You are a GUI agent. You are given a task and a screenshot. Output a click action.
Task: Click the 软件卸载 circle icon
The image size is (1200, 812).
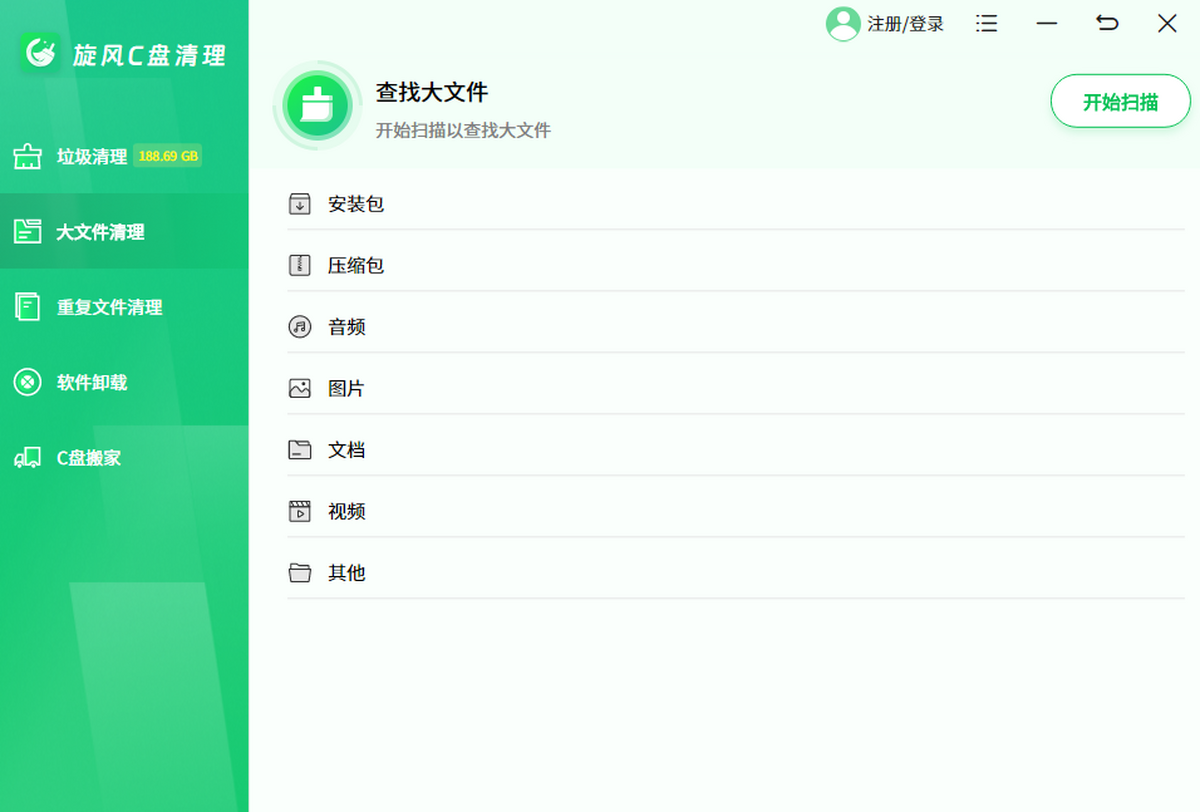[x=27, y=382]
